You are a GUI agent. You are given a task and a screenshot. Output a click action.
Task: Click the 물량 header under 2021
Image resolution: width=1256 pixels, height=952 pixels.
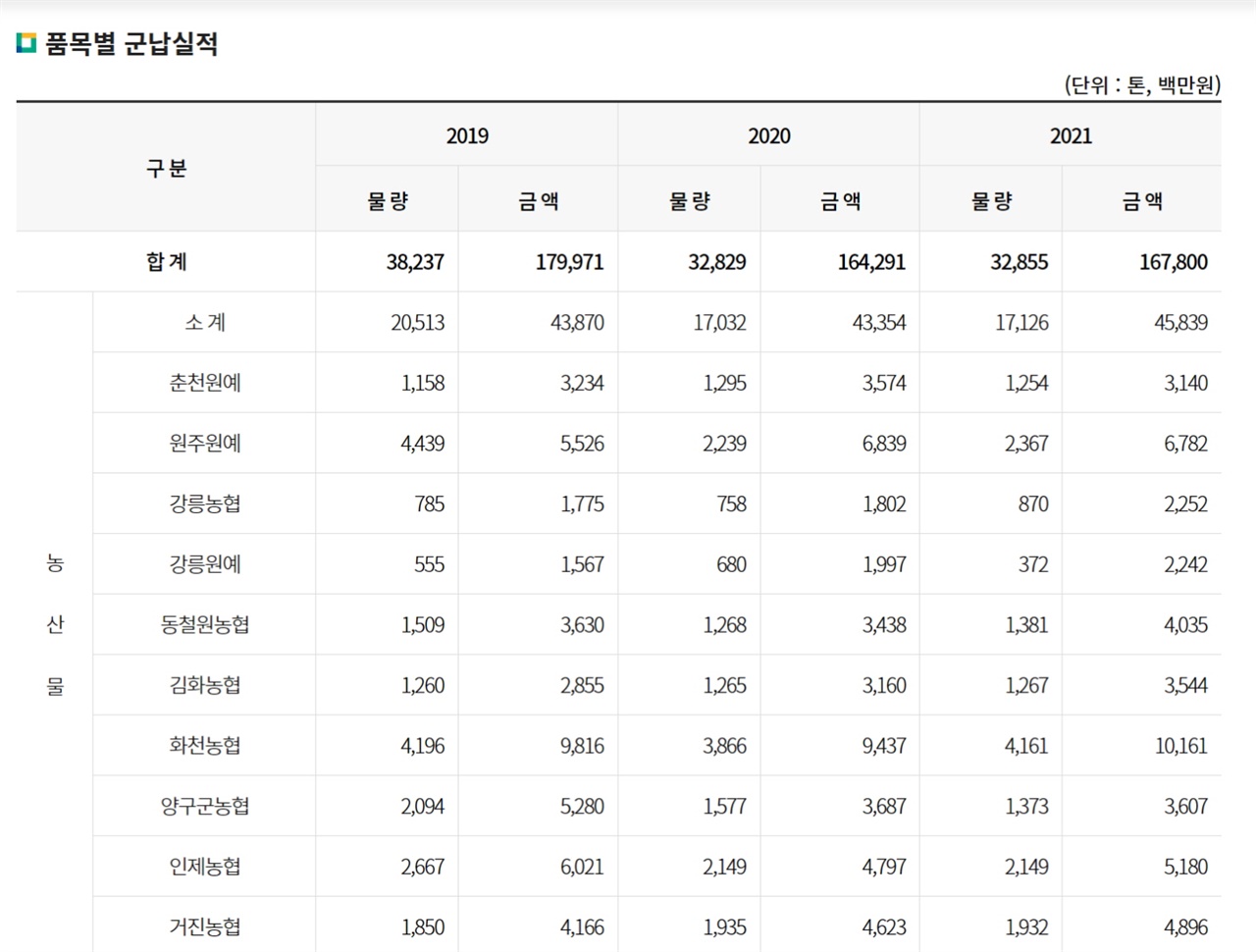point(991,201)
